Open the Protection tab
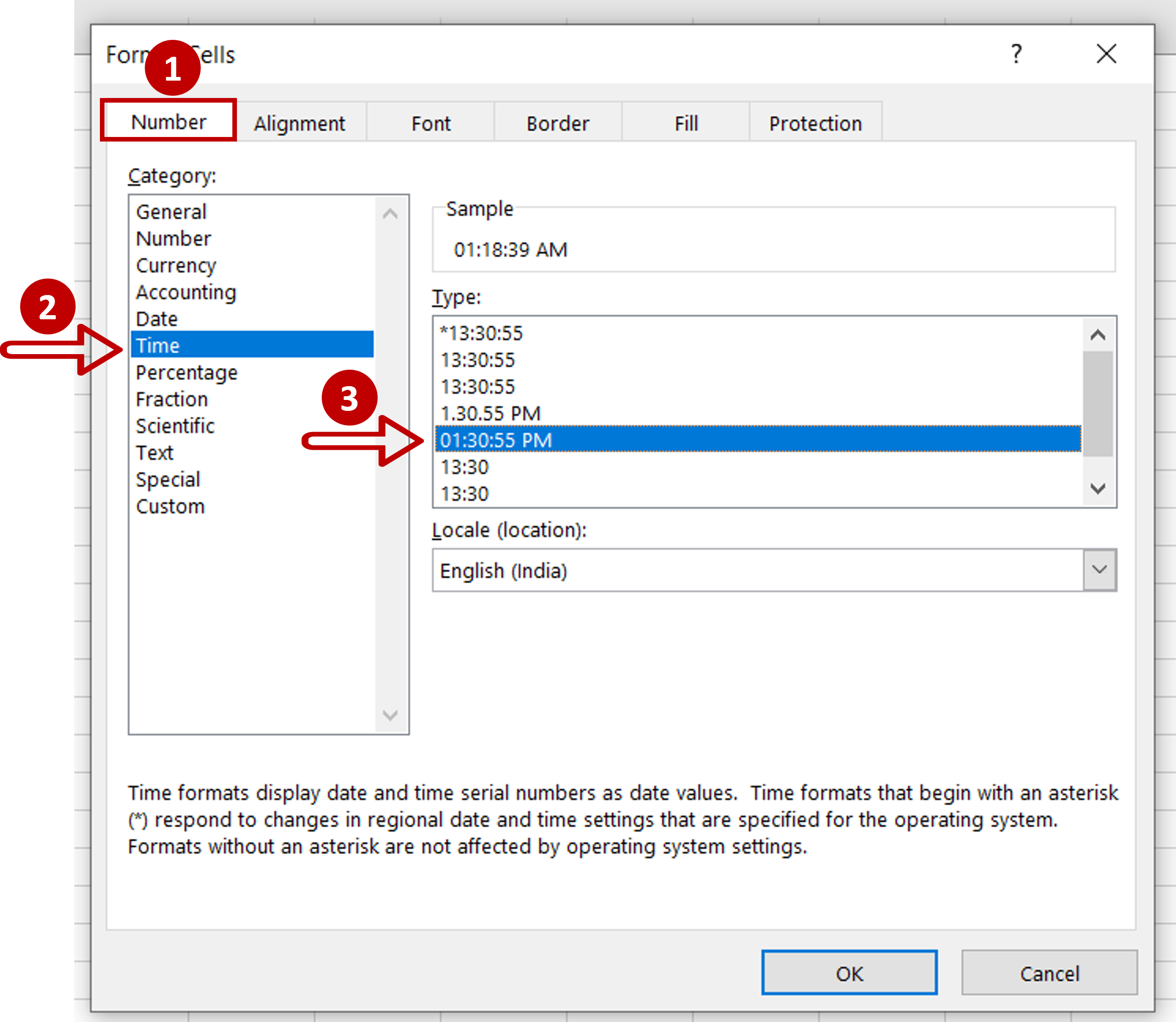 [815, 123]
